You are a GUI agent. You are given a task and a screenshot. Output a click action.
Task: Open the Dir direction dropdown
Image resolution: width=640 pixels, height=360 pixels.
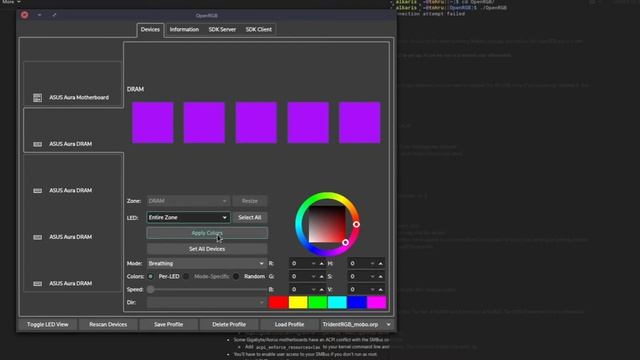click(x=206, y=302)
